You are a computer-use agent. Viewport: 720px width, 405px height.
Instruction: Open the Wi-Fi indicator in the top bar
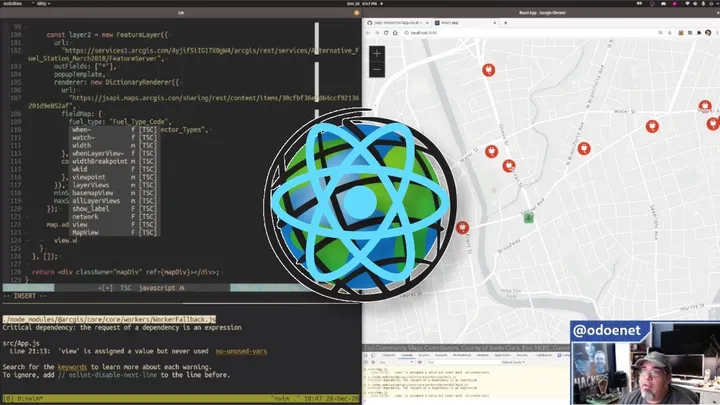tap(687, 4)
